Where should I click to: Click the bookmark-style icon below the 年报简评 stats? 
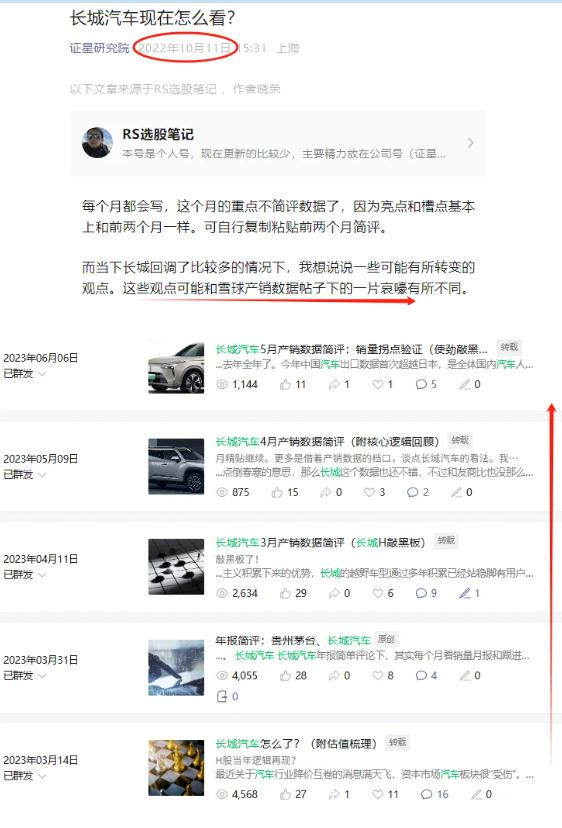tap(222, 697)
